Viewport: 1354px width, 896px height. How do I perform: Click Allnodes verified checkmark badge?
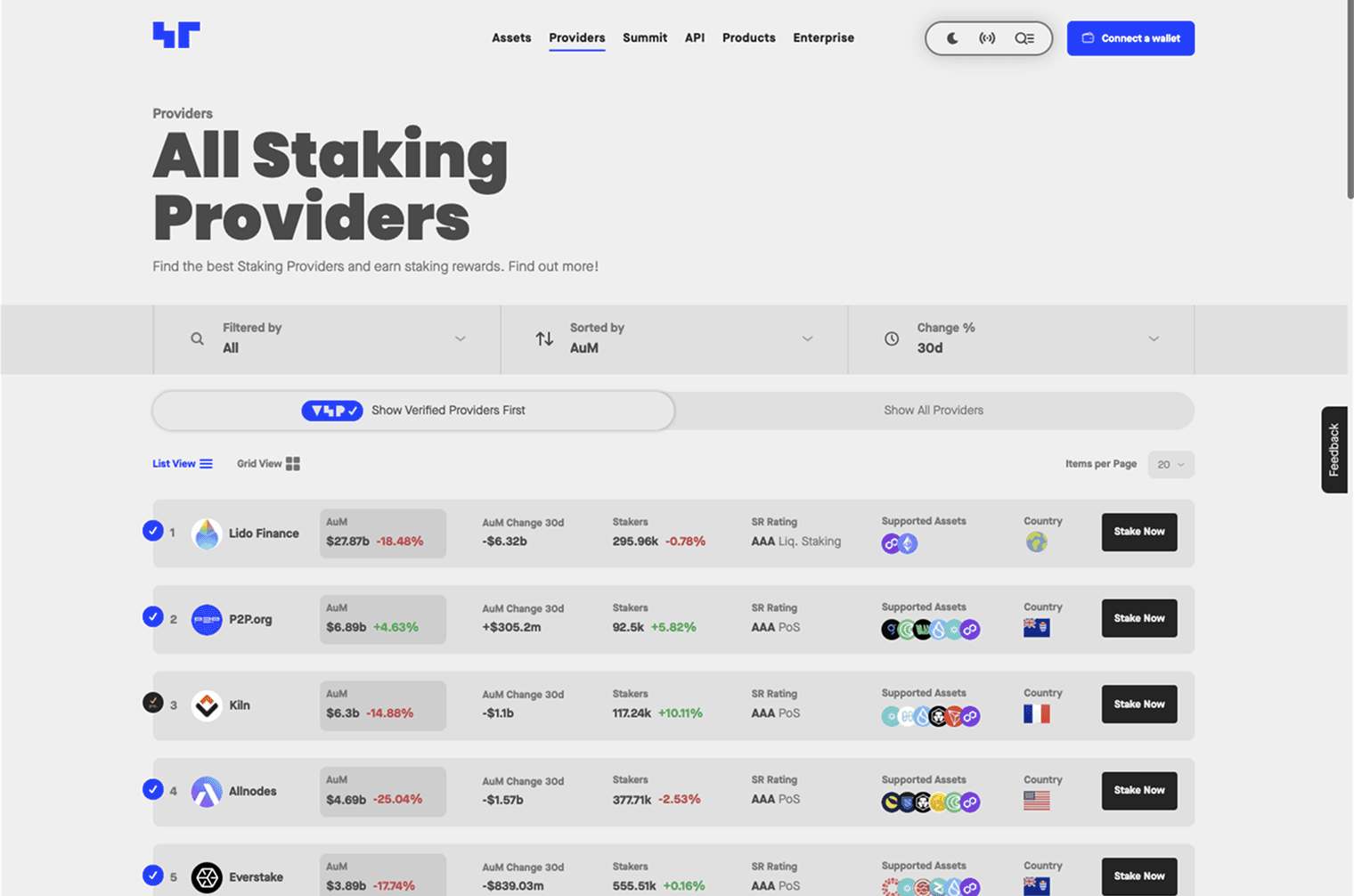153,789
